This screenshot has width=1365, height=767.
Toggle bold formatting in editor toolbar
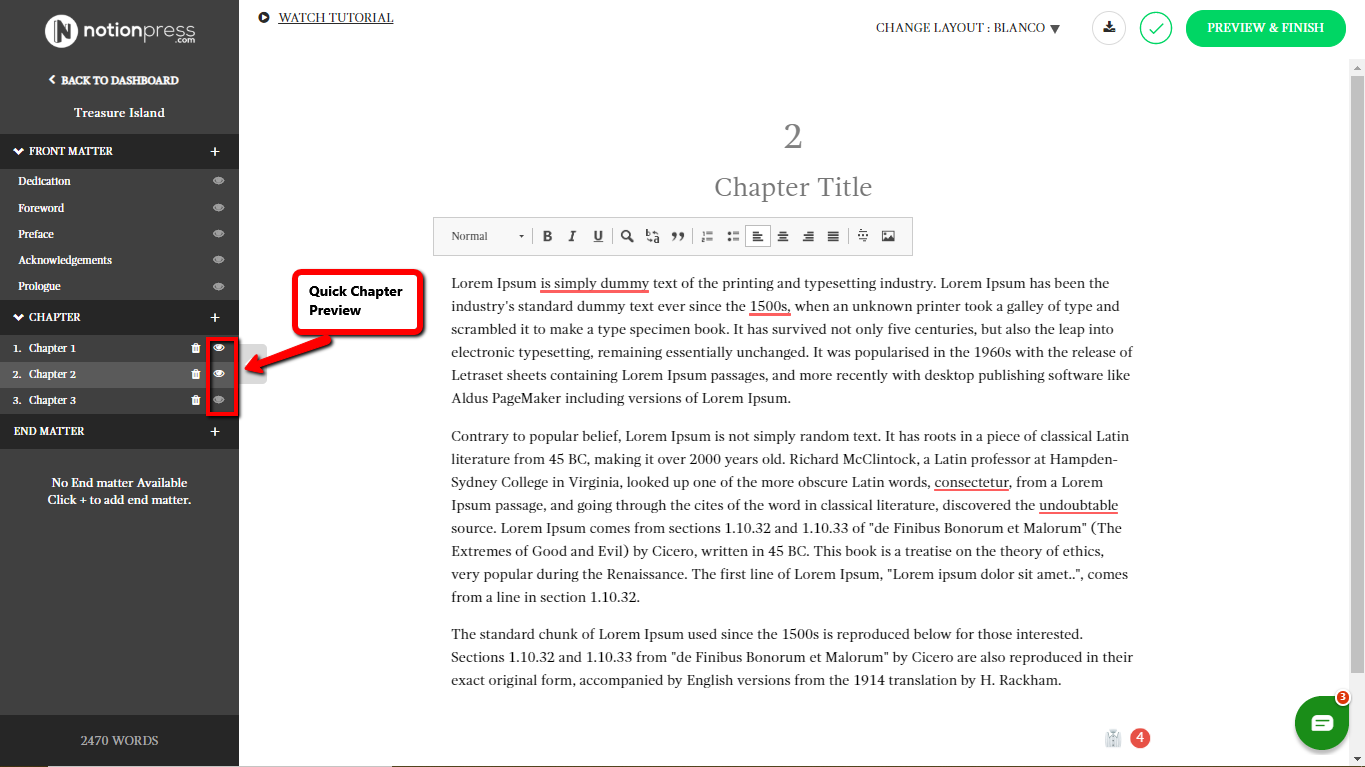point(547,237)
